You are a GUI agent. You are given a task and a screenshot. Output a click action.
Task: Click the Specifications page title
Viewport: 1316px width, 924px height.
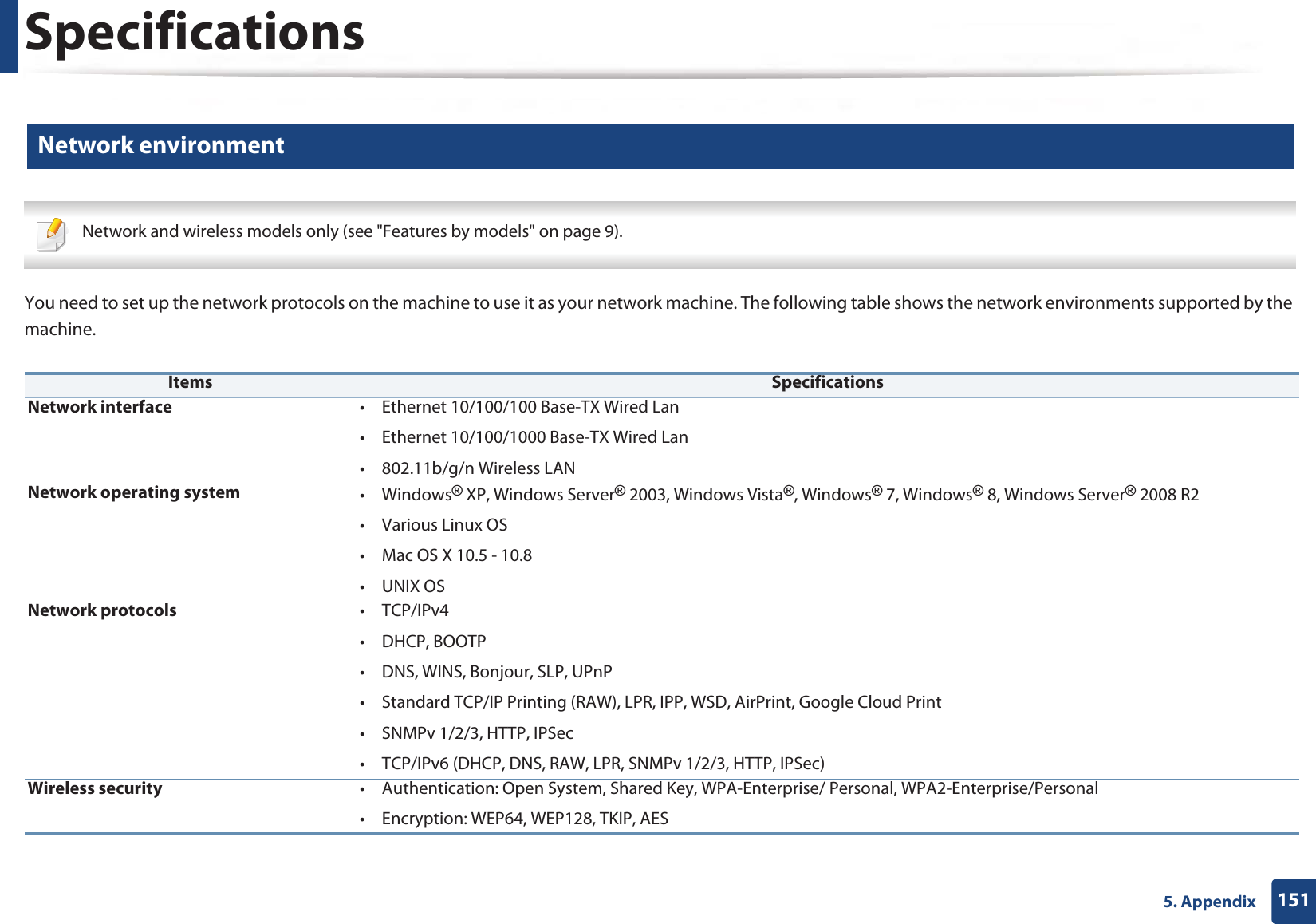click(195, 33)
